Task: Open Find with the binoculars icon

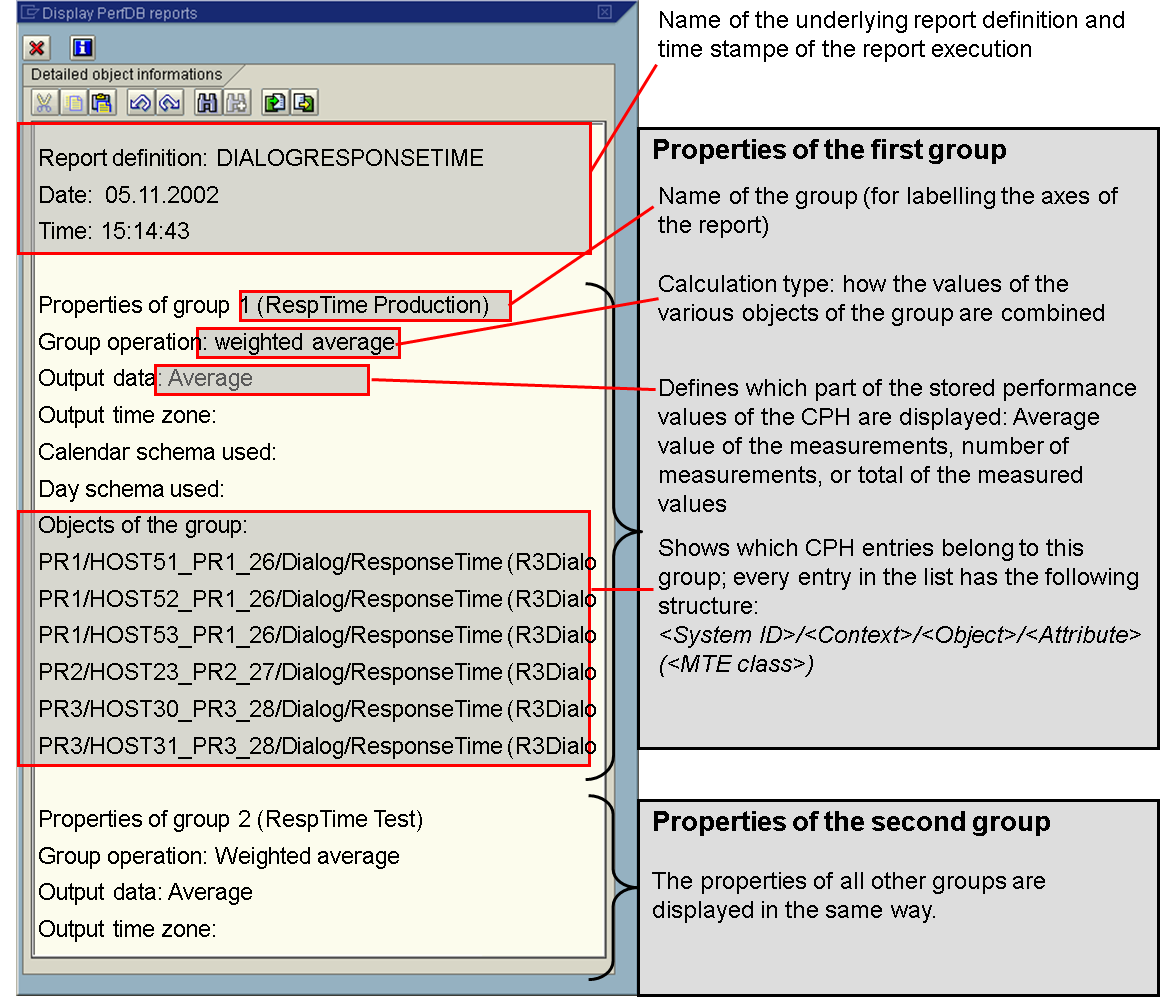Action: point(207,102)
